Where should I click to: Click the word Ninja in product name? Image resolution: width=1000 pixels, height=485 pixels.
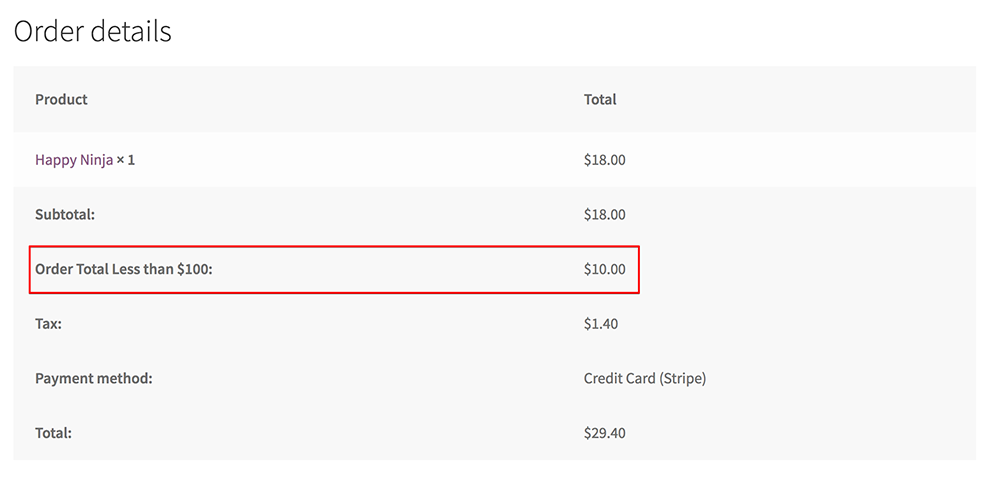click(x=96, y=160)
